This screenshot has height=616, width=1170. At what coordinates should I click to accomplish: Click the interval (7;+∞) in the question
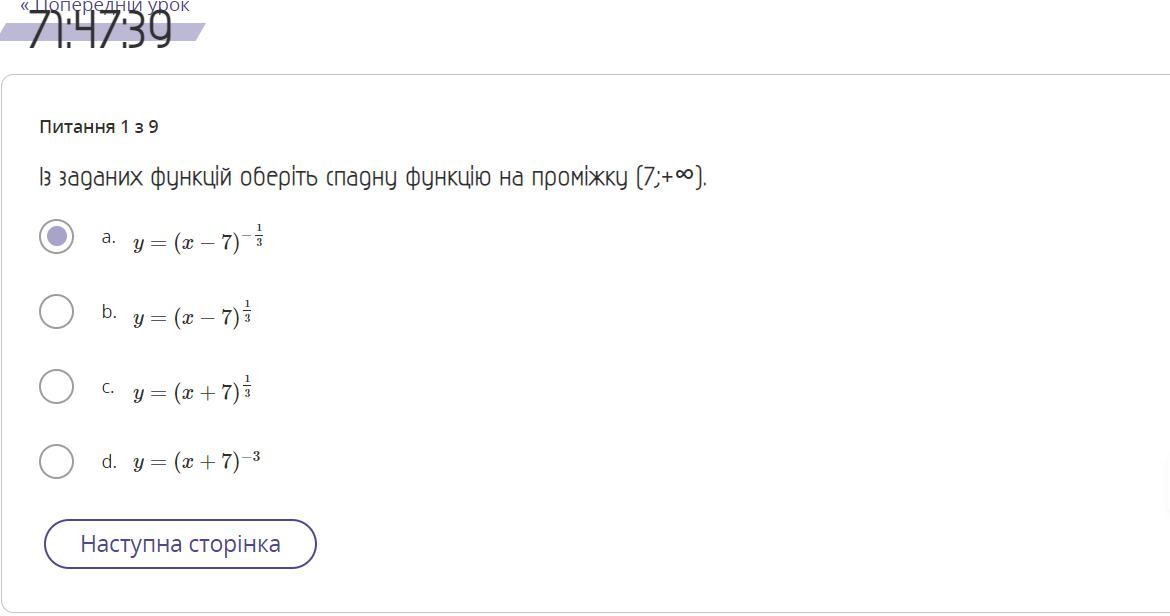[671, 178]
